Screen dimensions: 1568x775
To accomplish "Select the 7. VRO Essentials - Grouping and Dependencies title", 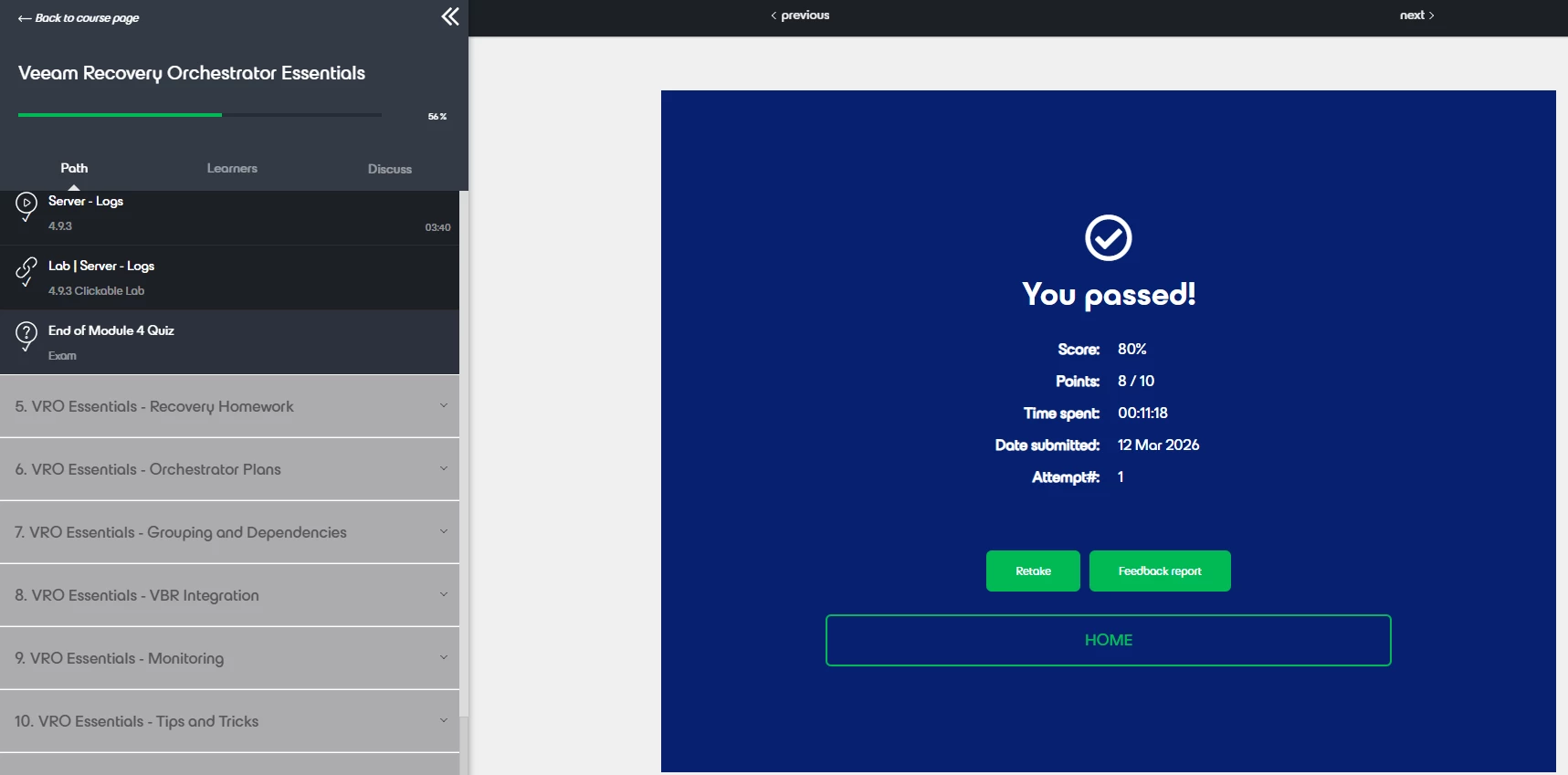I will point(181,532).
